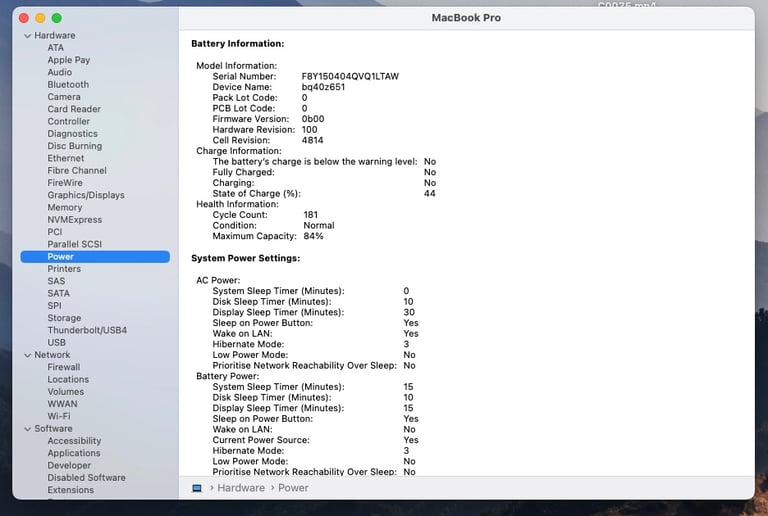The image size is (768, 516).
Task: Click the green full-screen window button
Action: 57,18
